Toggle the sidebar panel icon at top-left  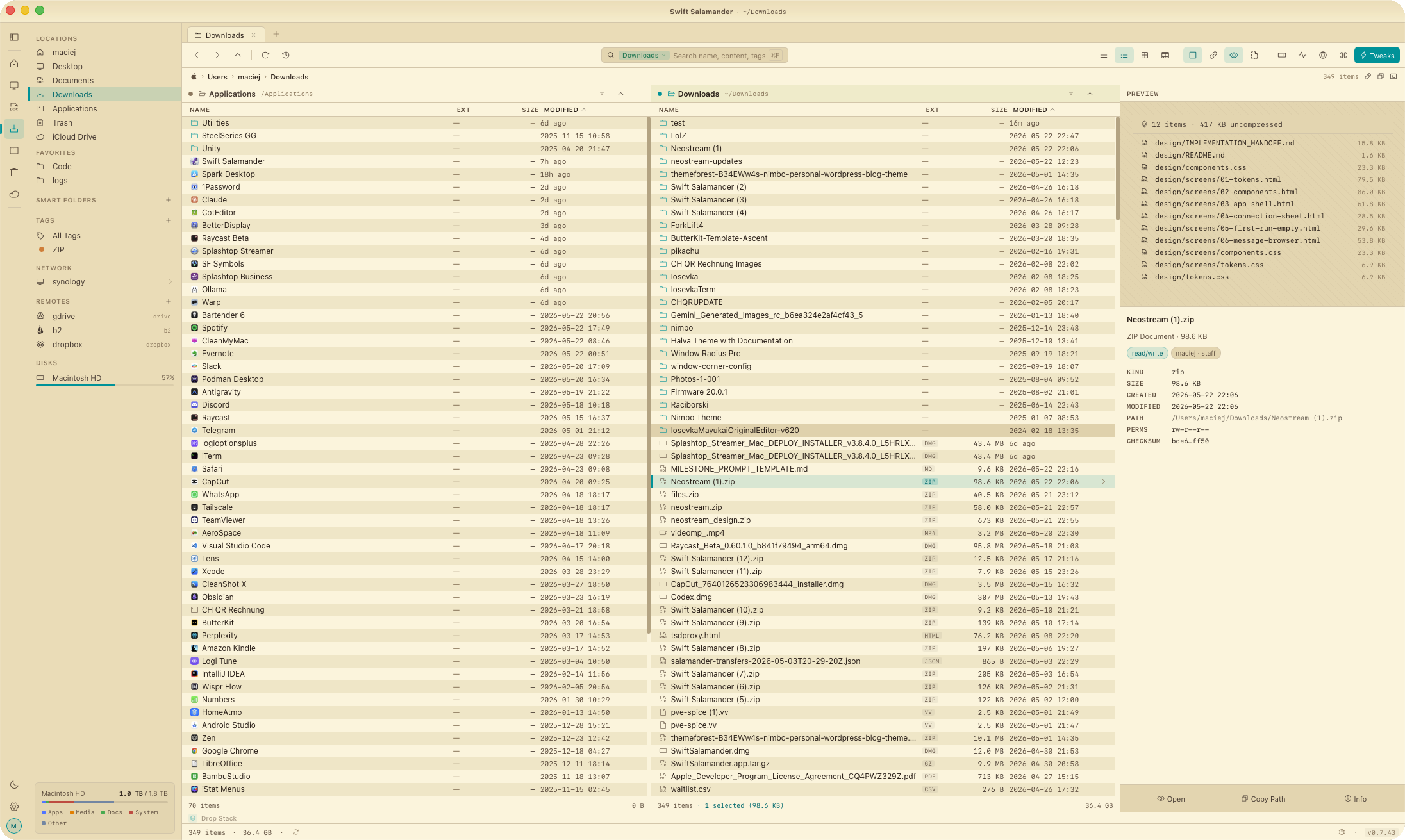(x=14, y=37)
